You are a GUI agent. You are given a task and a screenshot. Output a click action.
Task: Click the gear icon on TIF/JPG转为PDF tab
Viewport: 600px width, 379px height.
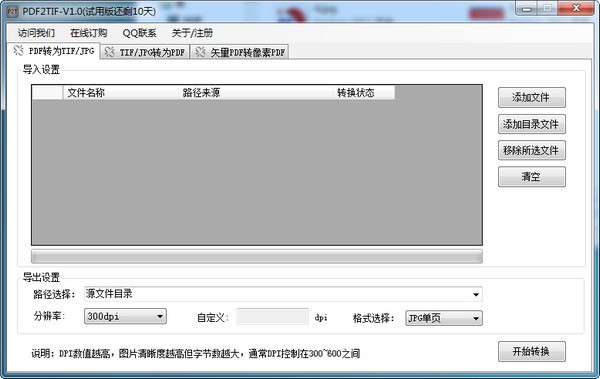[x=109, y=52]
